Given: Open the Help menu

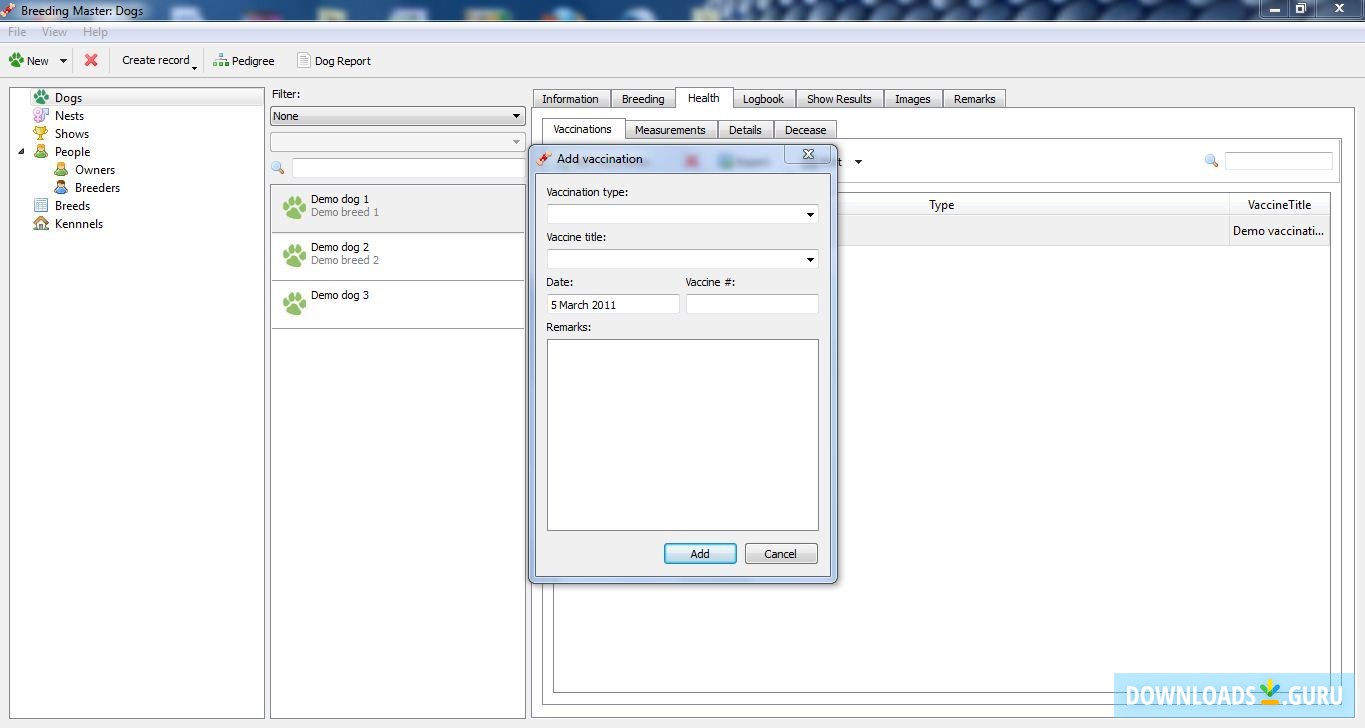Looking at the screenshot, I should point(95,32).
